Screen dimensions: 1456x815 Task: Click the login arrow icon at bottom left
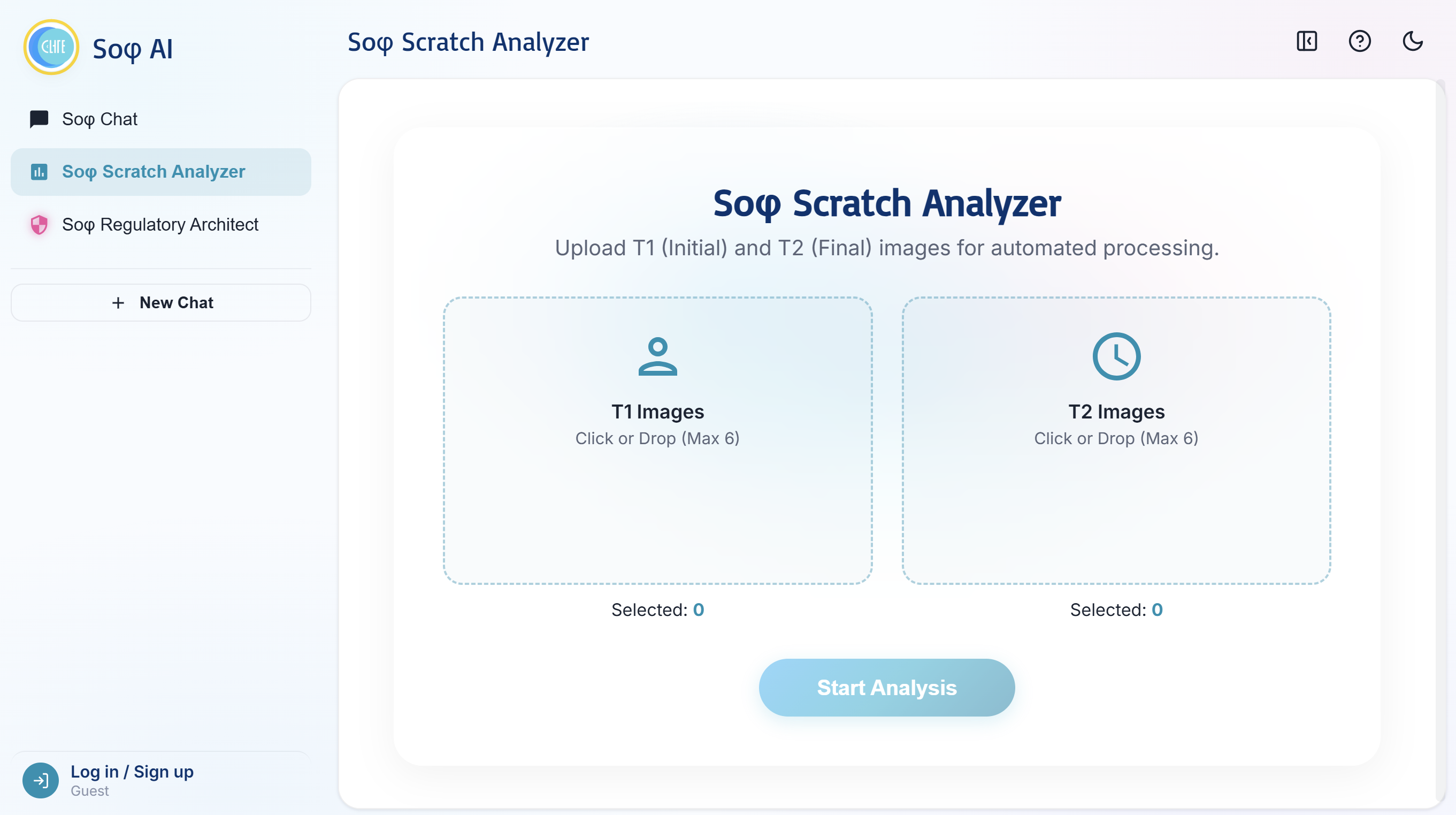click(x=41, y=781)
